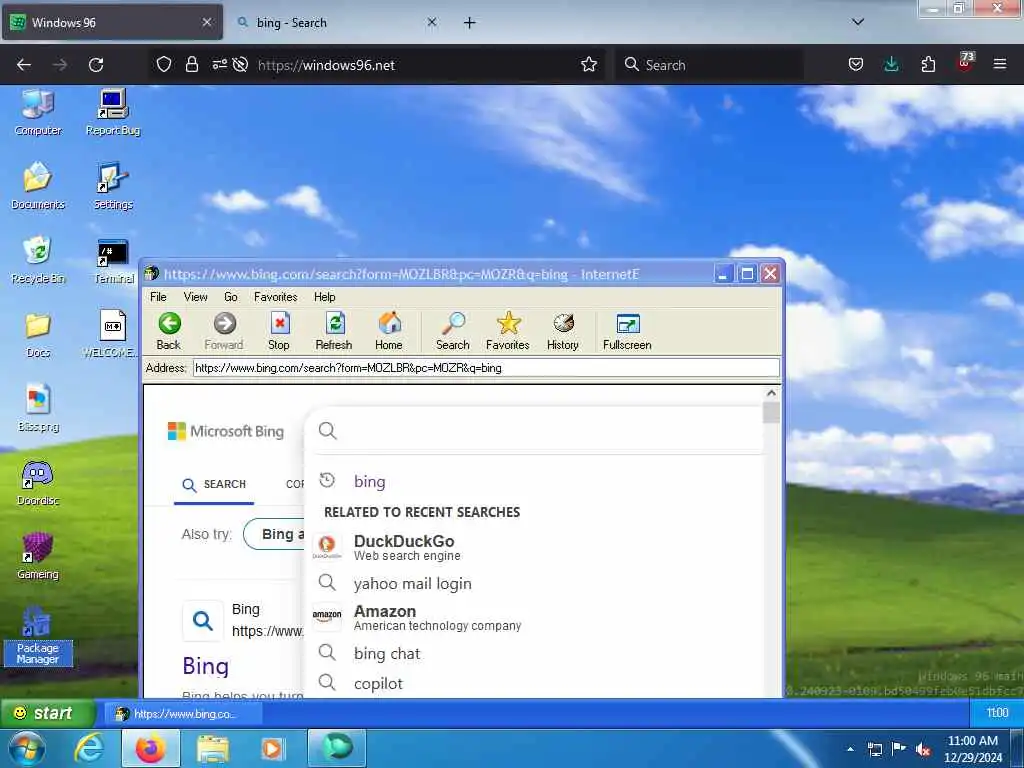The image size is (1024, 768).
Task: Open the Recycle Bin desktop icon
Action: [x=38, y=260]
